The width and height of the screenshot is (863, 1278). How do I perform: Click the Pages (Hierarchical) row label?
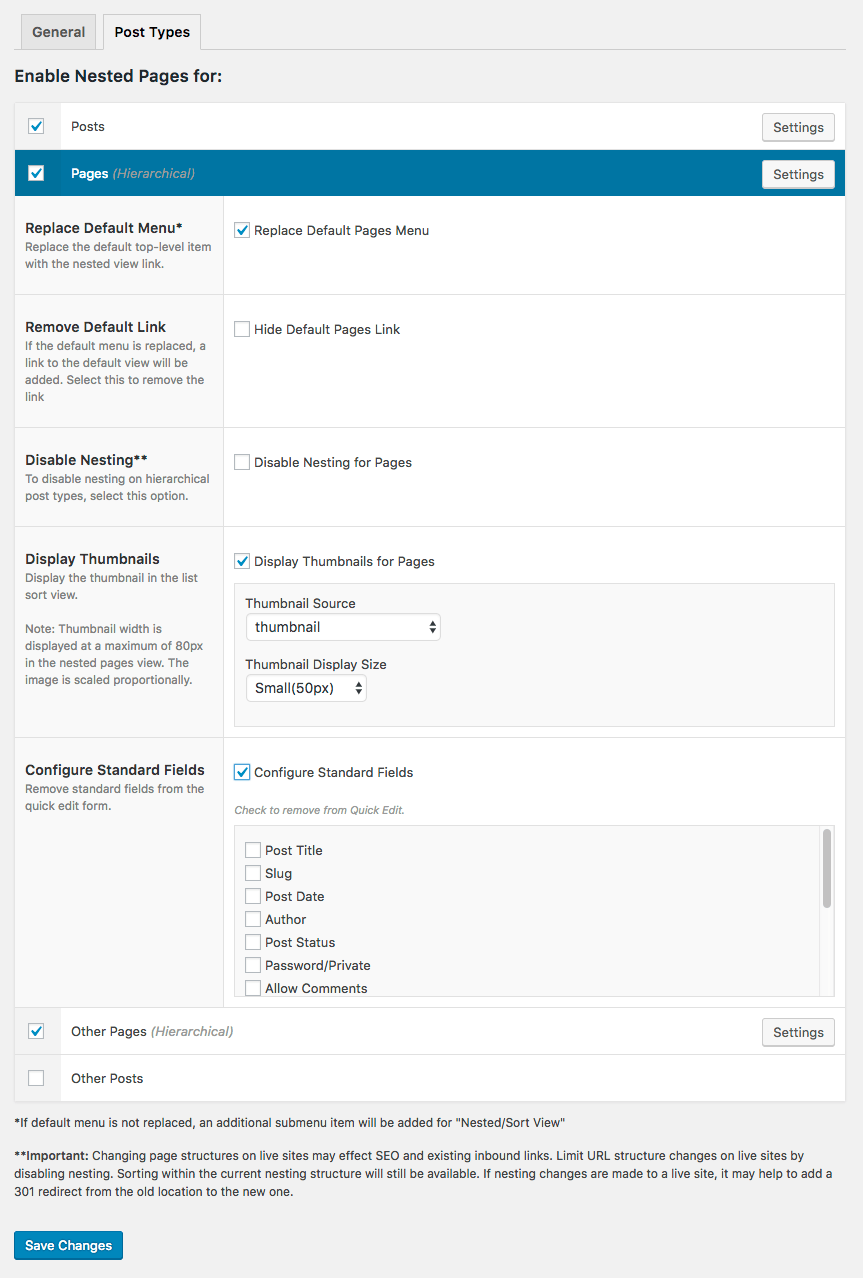[133, 173]
